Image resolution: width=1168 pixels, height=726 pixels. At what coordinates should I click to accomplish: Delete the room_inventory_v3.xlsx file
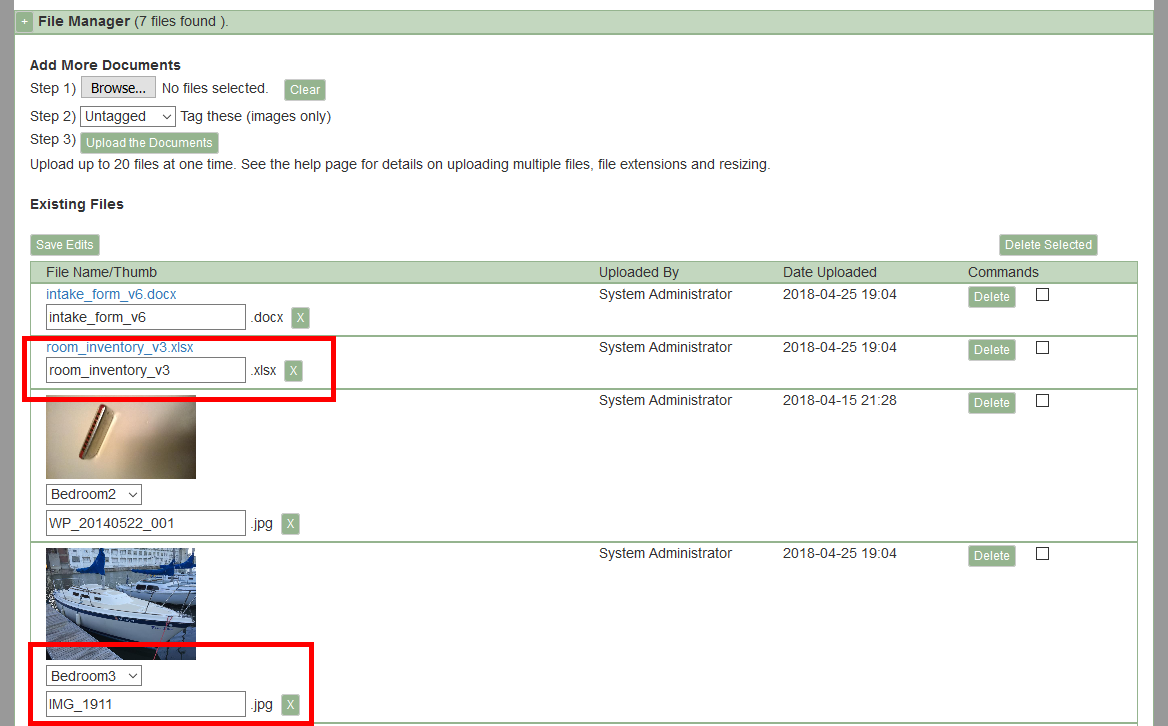coord(991,350)
